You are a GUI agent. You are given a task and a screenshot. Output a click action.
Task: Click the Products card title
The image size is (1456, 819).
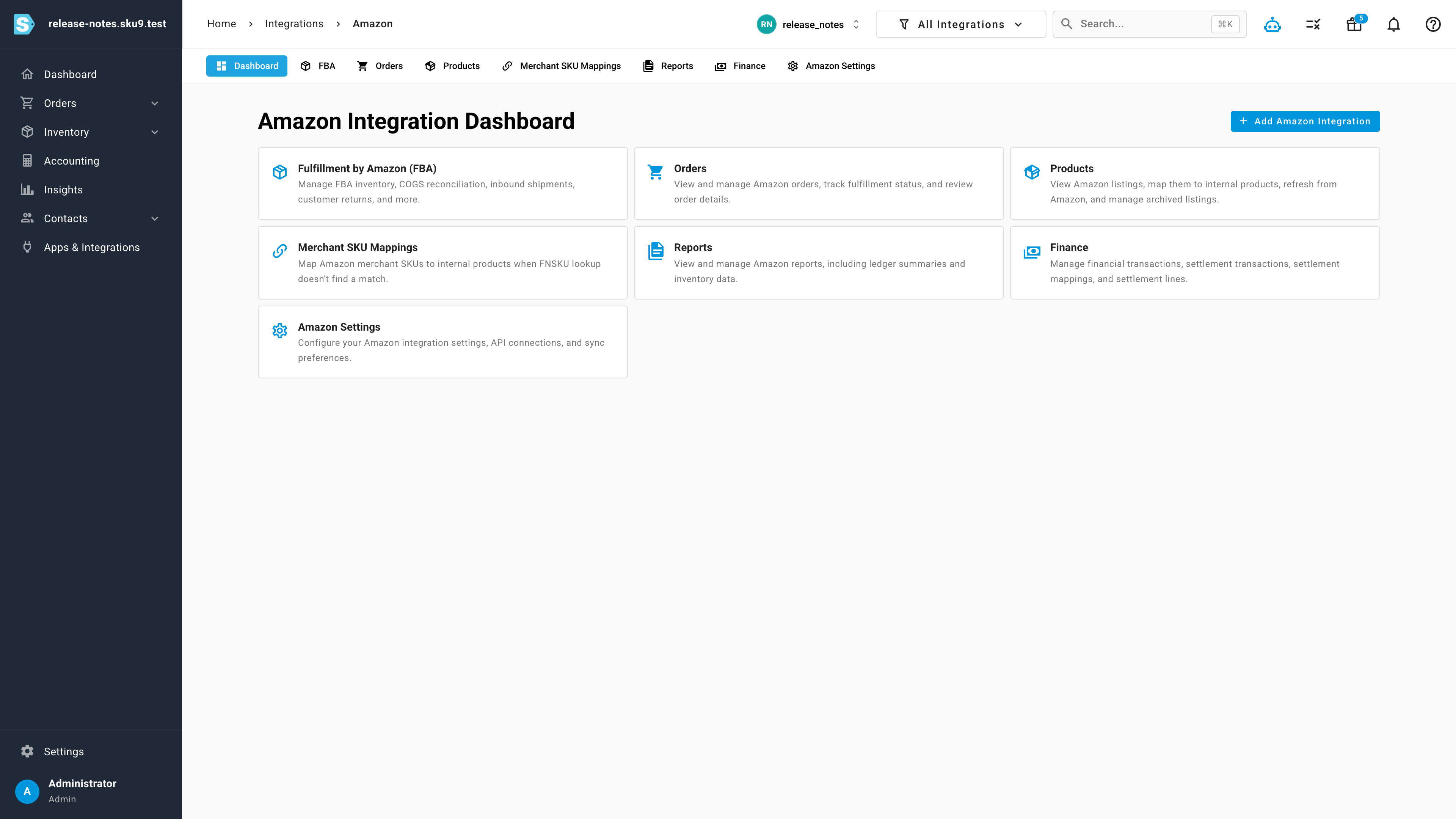coord(1072,168)
